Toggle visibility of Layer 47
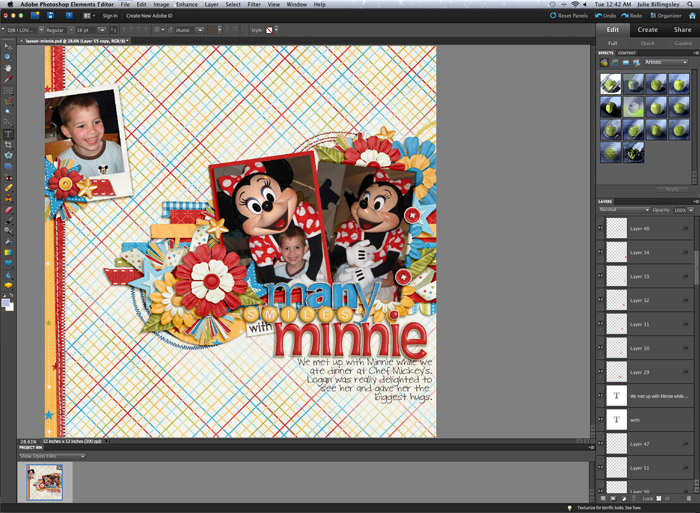This screenshot has width=700, height=513. coord(600,443)
